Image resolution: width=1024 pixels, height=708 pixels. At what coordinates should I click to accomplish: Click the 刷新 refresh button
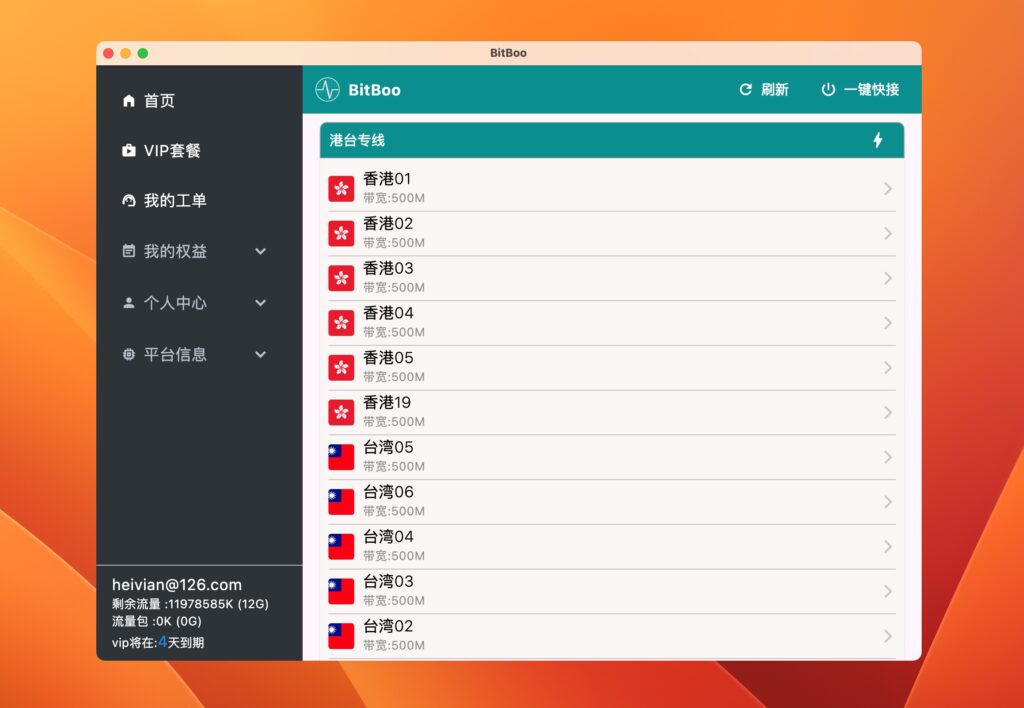(773, 89)
